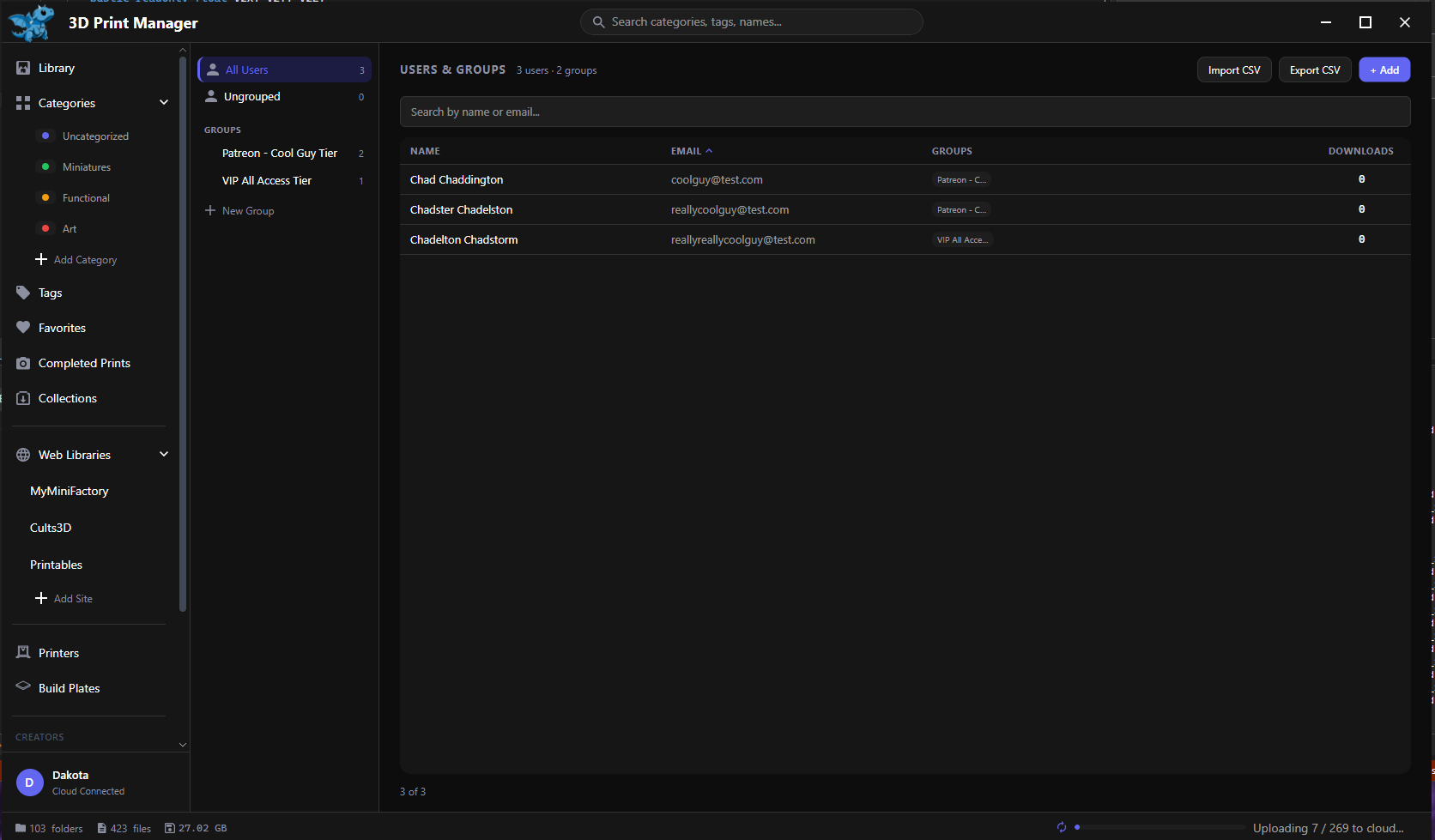
Task: Click the Library icon in sidebar
Action: (x=23, y=68)
